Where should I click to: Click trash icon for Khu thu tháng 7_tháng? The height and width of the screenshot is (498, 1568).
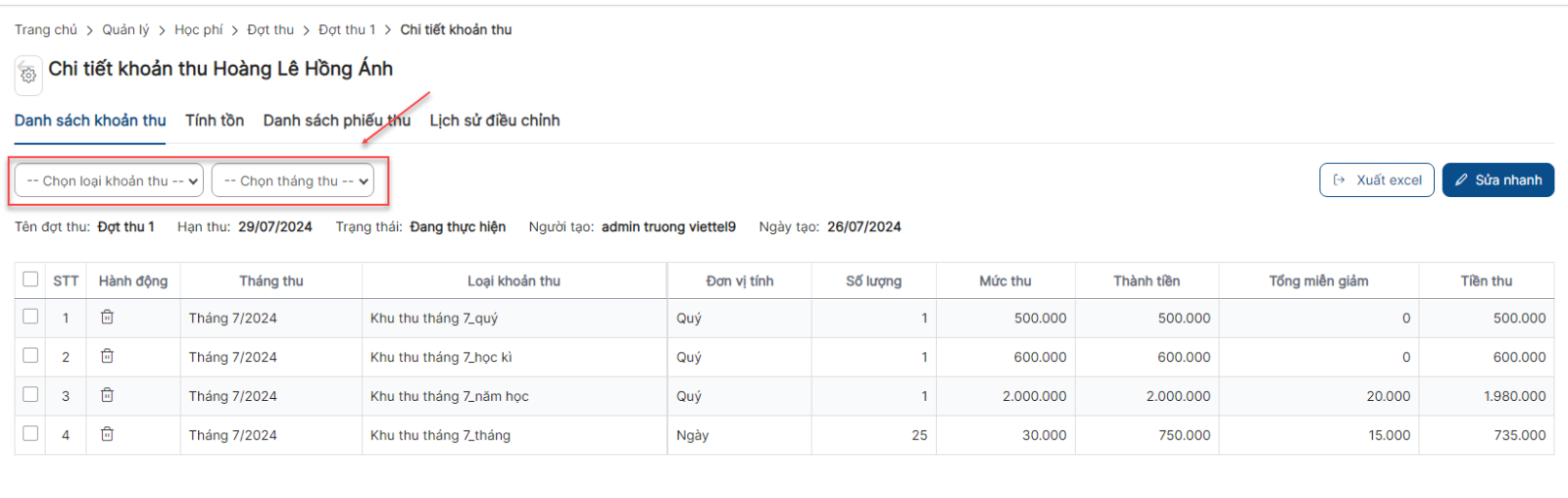(x=108, y=434)
